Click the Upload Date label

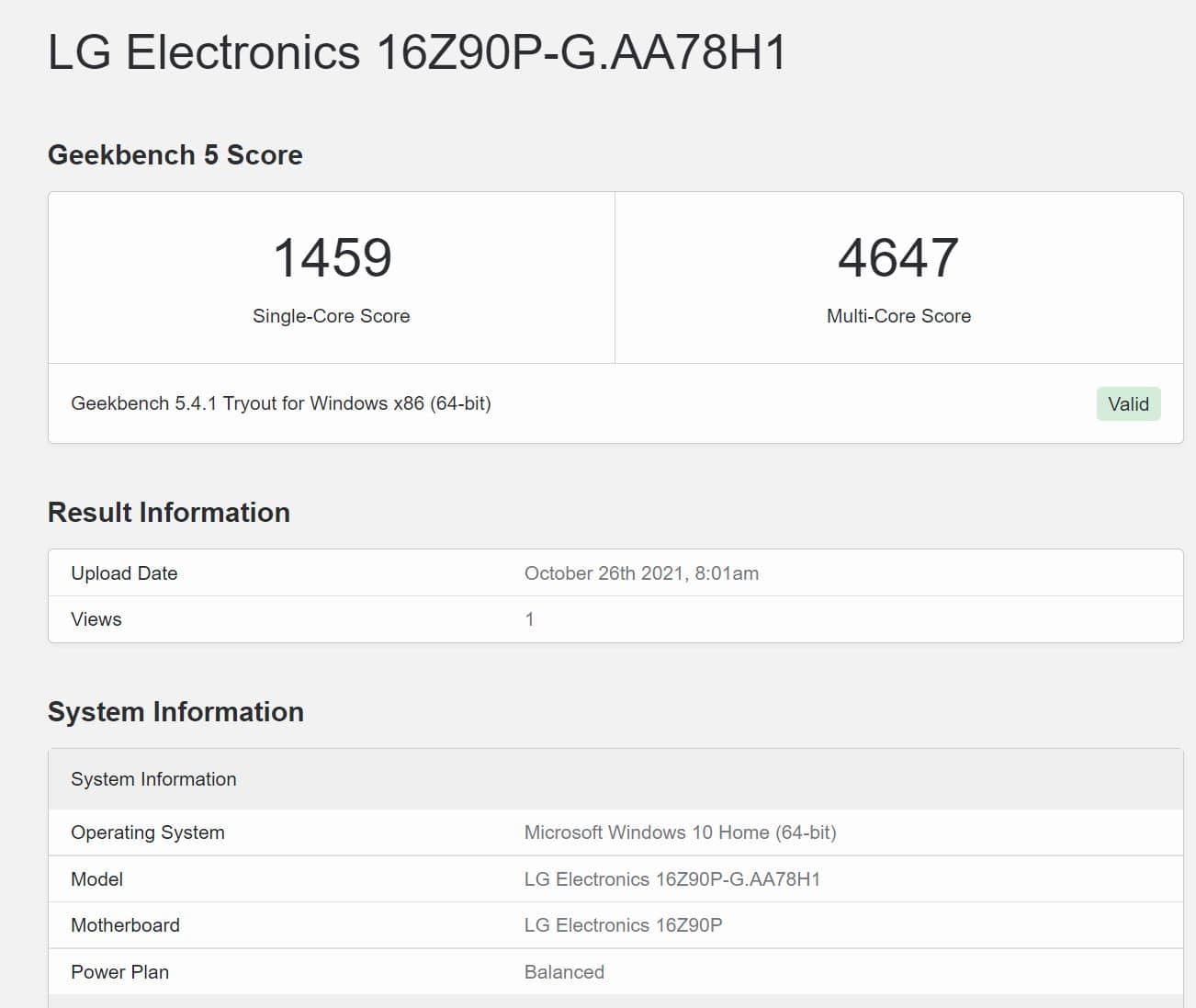tap(124, 573)
